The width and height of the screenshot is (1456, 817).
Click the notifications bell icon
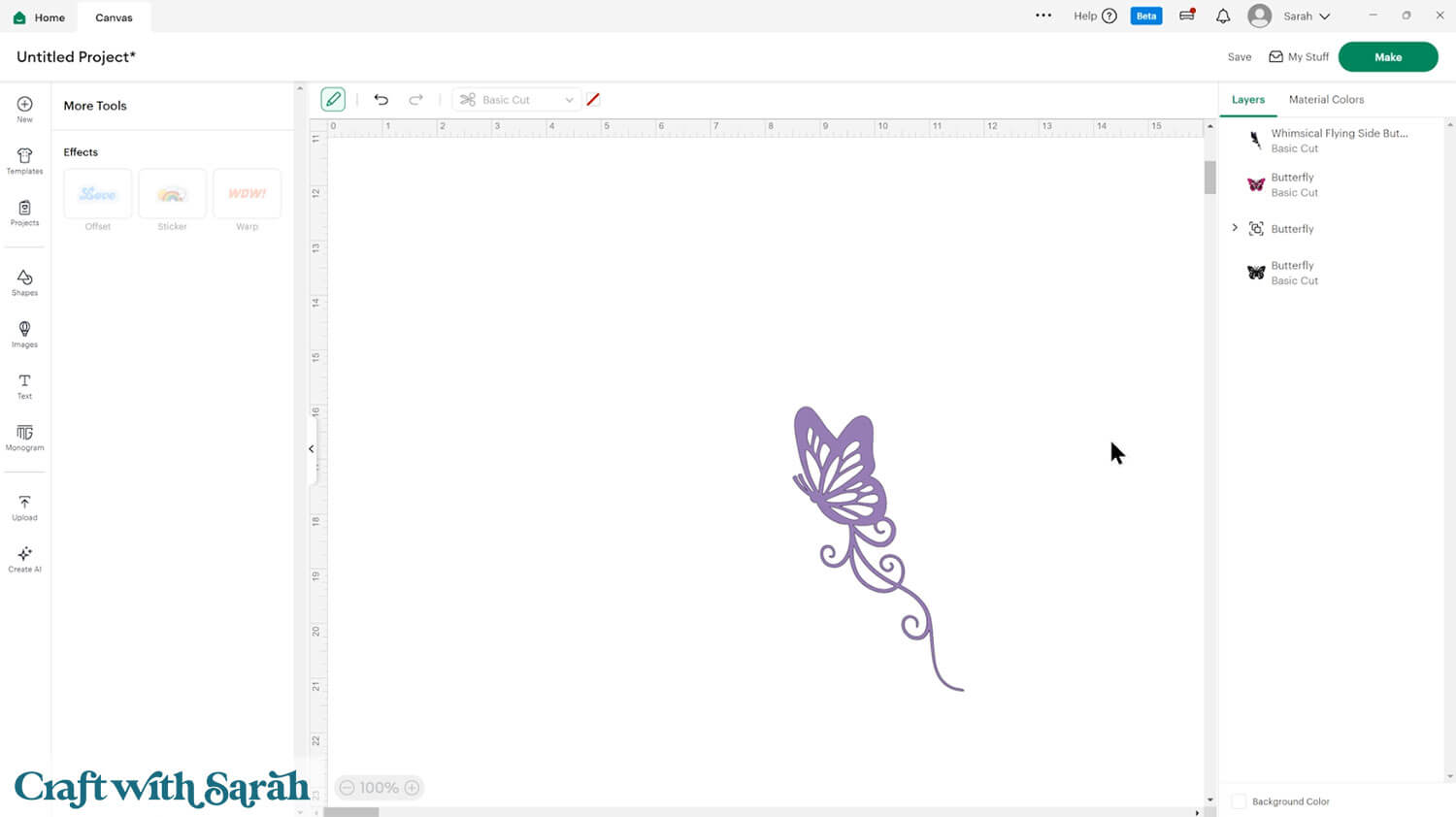click(1223, 16)
